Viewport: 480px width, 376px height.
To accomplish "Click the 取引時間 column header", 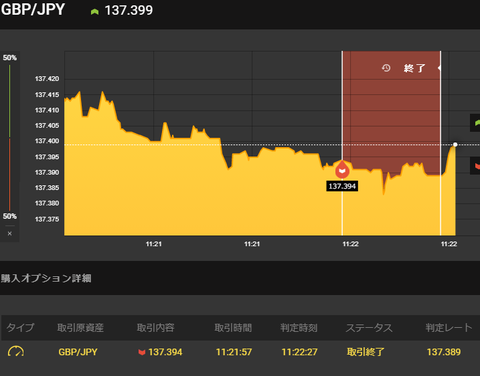I will coord(233,328).
